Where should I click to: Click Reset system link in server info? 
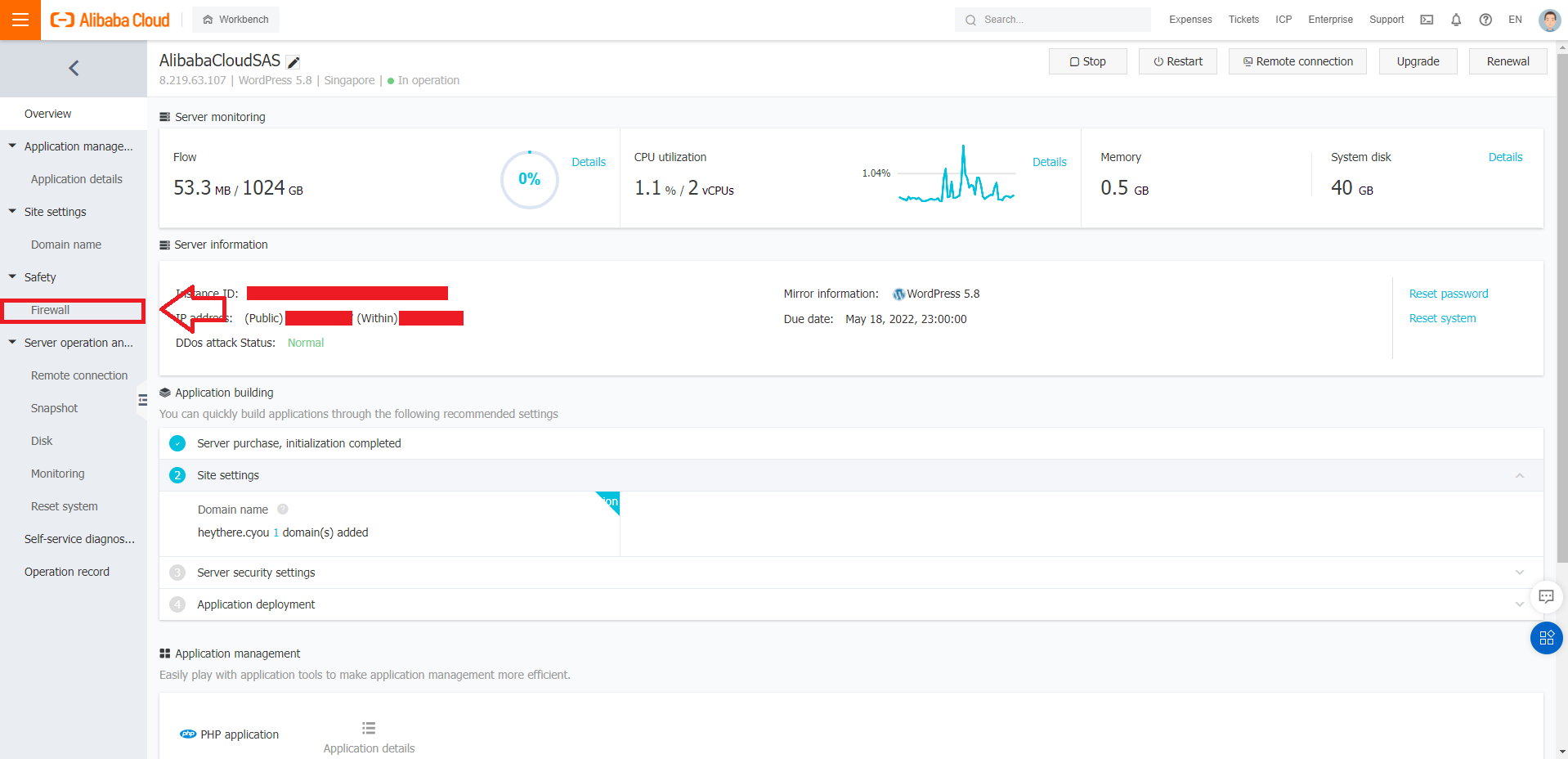1443,318
